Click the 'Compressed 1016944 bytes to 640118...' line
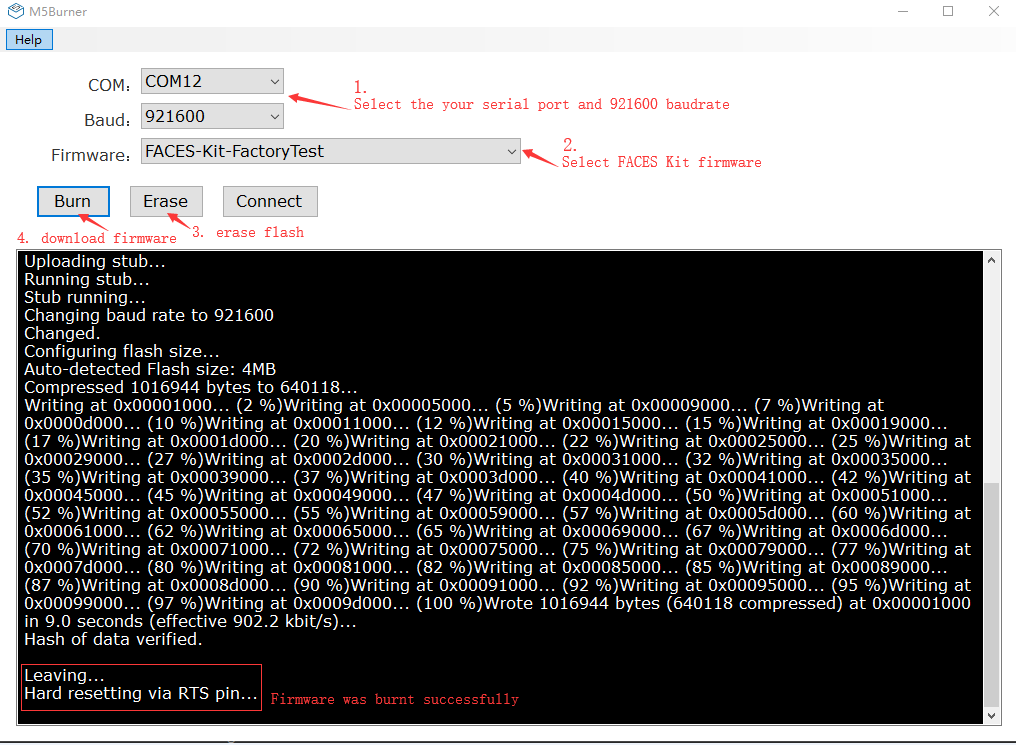 click(x=190, y=387)
